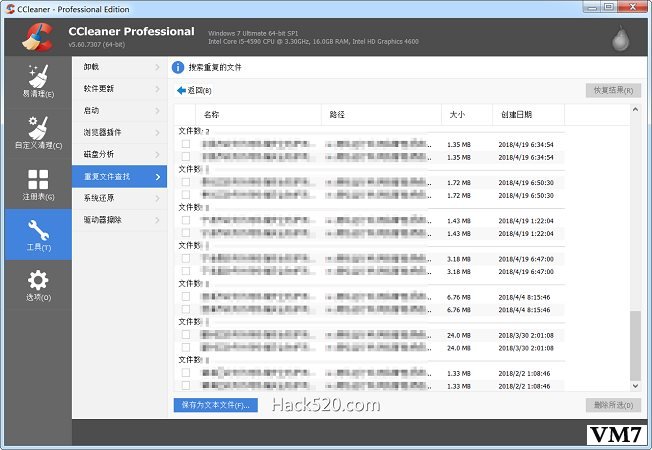
Task: Check first 24.0 MB file checkbox
Action: coord(186,335)
